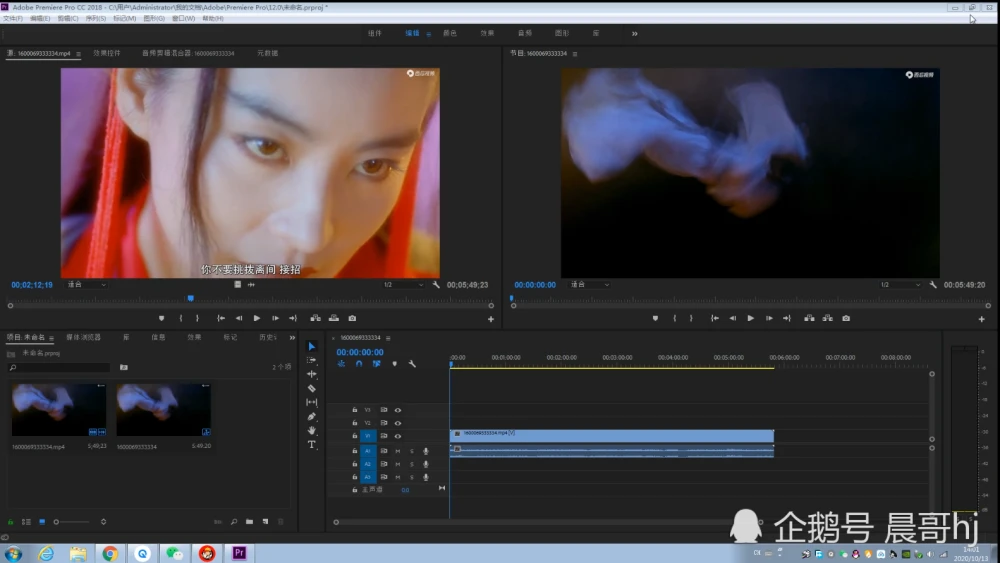Click Insert button in Source monitor
The width and height of the screenshot is (1000, 563).
pos(315,318)
